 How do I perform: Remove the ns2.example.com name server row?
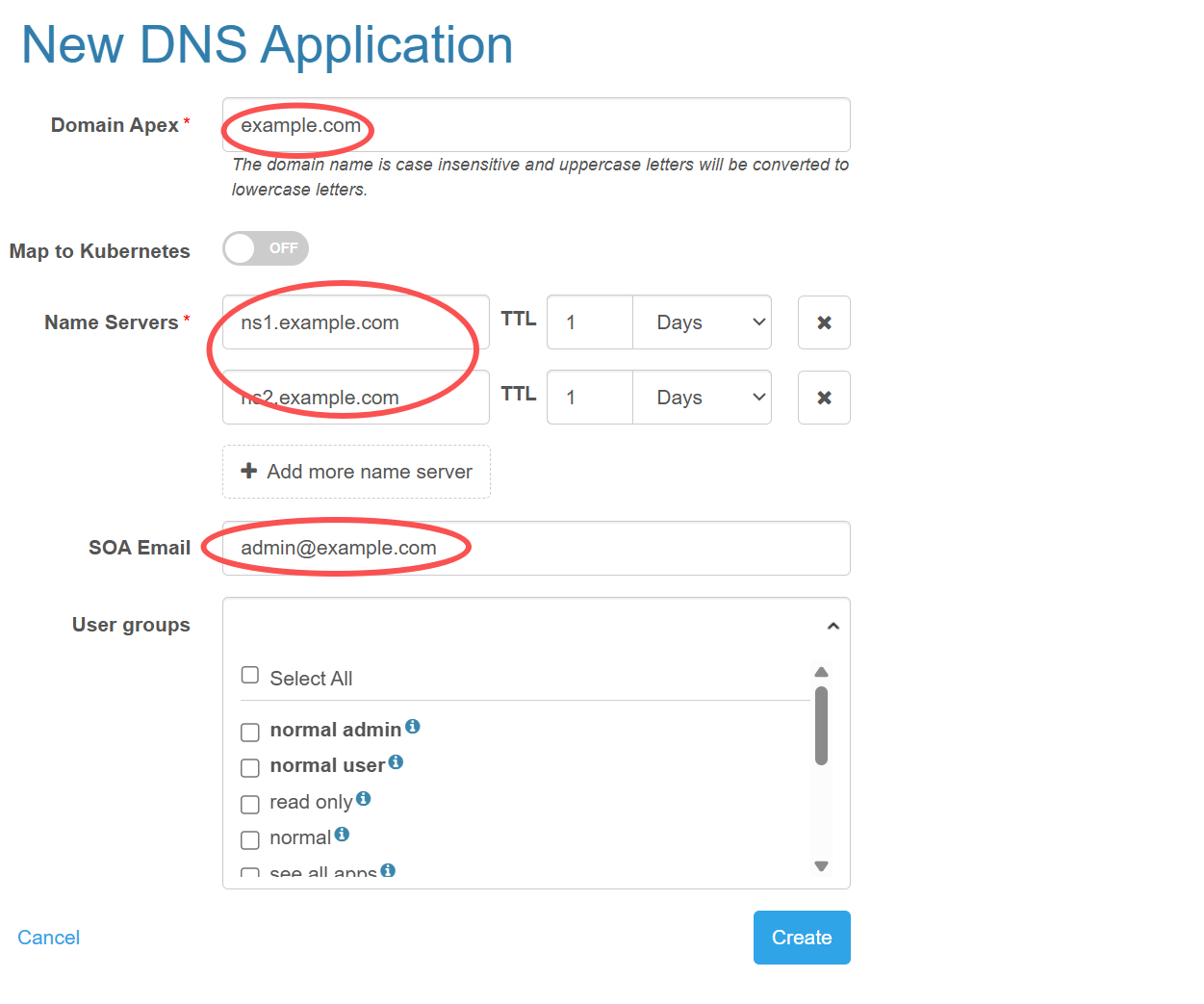824,398
